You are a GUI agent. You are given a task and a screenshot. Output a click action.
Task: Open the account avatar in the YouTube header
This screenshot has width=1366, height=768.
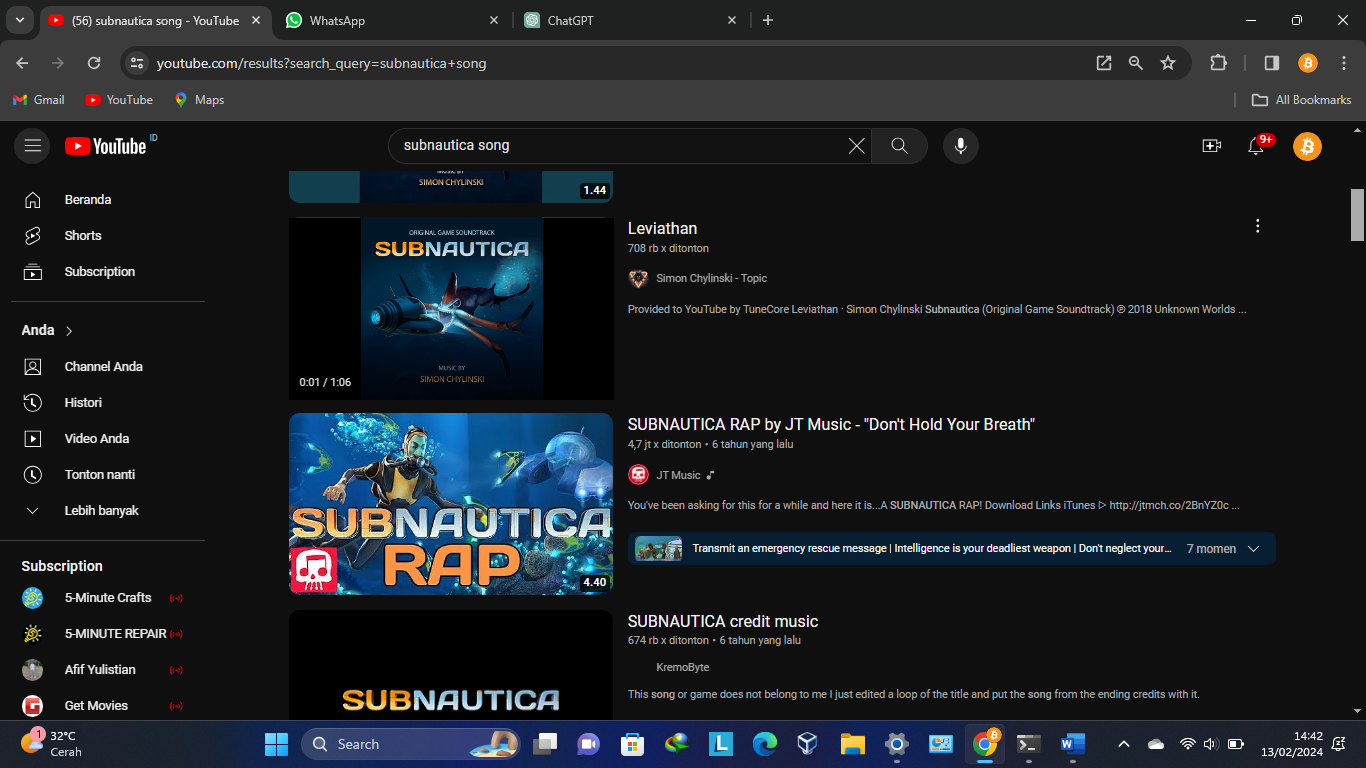(x=1307, y=146)
